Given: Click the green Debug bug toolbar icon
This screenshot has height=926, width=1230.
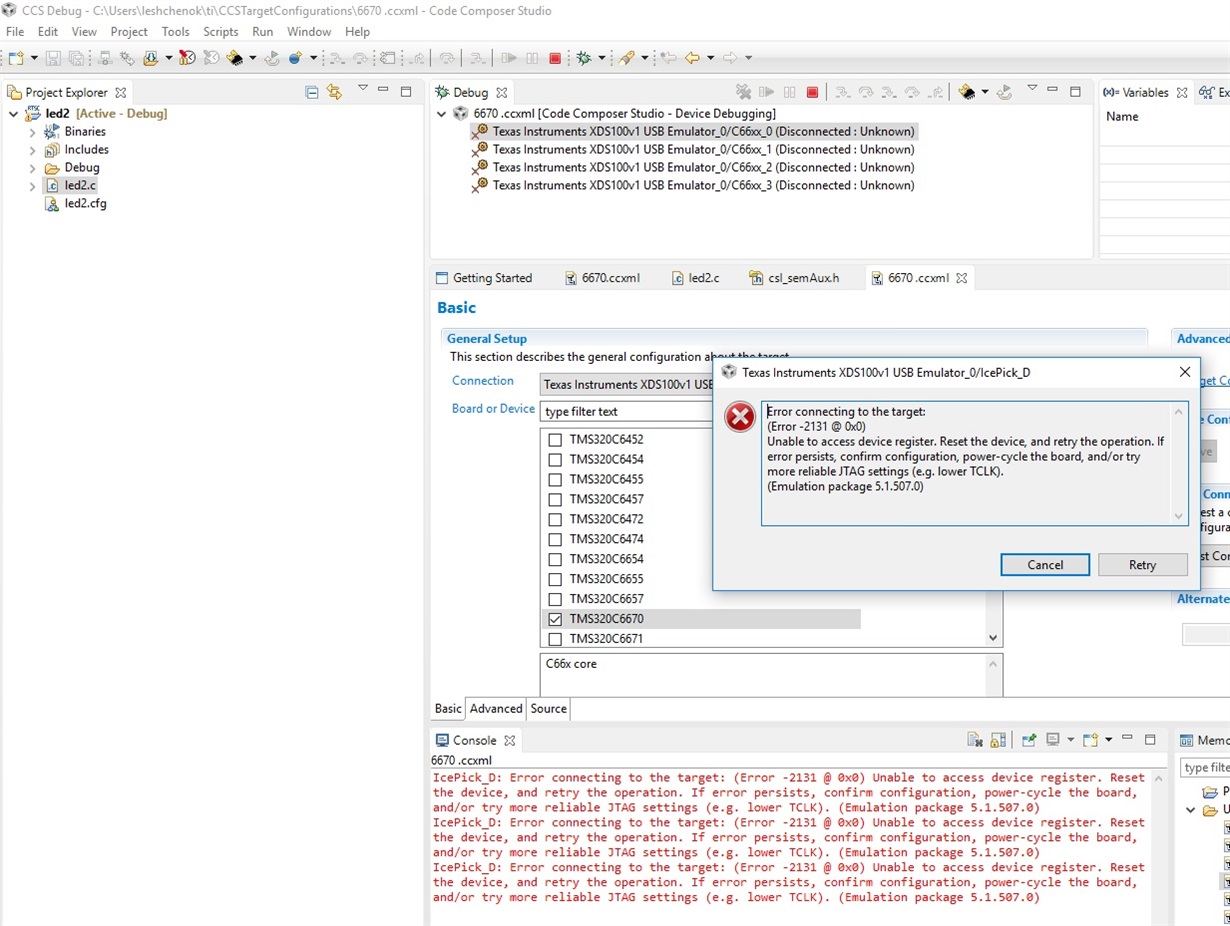Looking at the screenshot, I should pyautogui.click(x=585, y=58).
